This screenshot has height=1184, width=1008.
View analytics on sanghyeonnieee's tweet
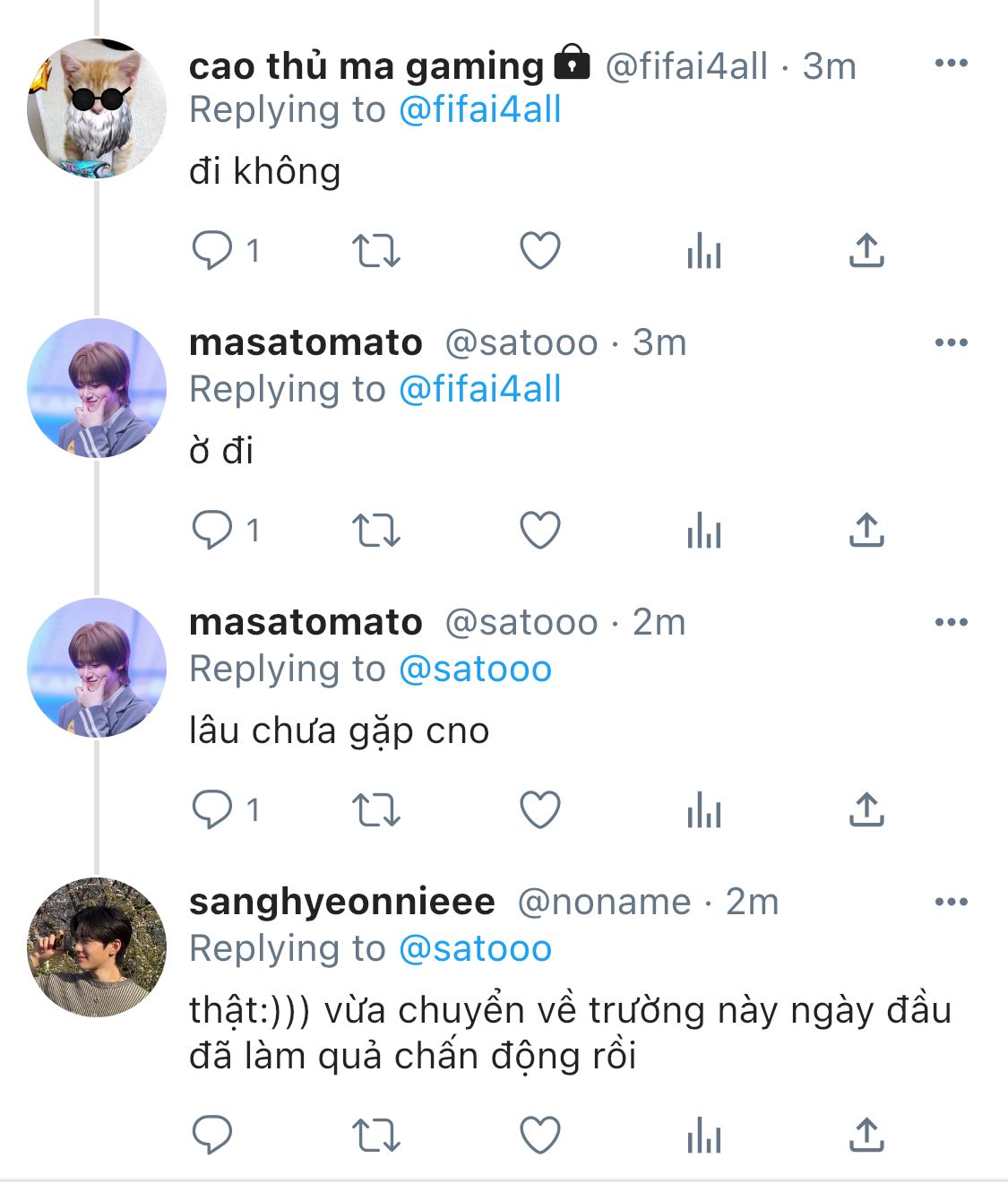[704, 1136]
